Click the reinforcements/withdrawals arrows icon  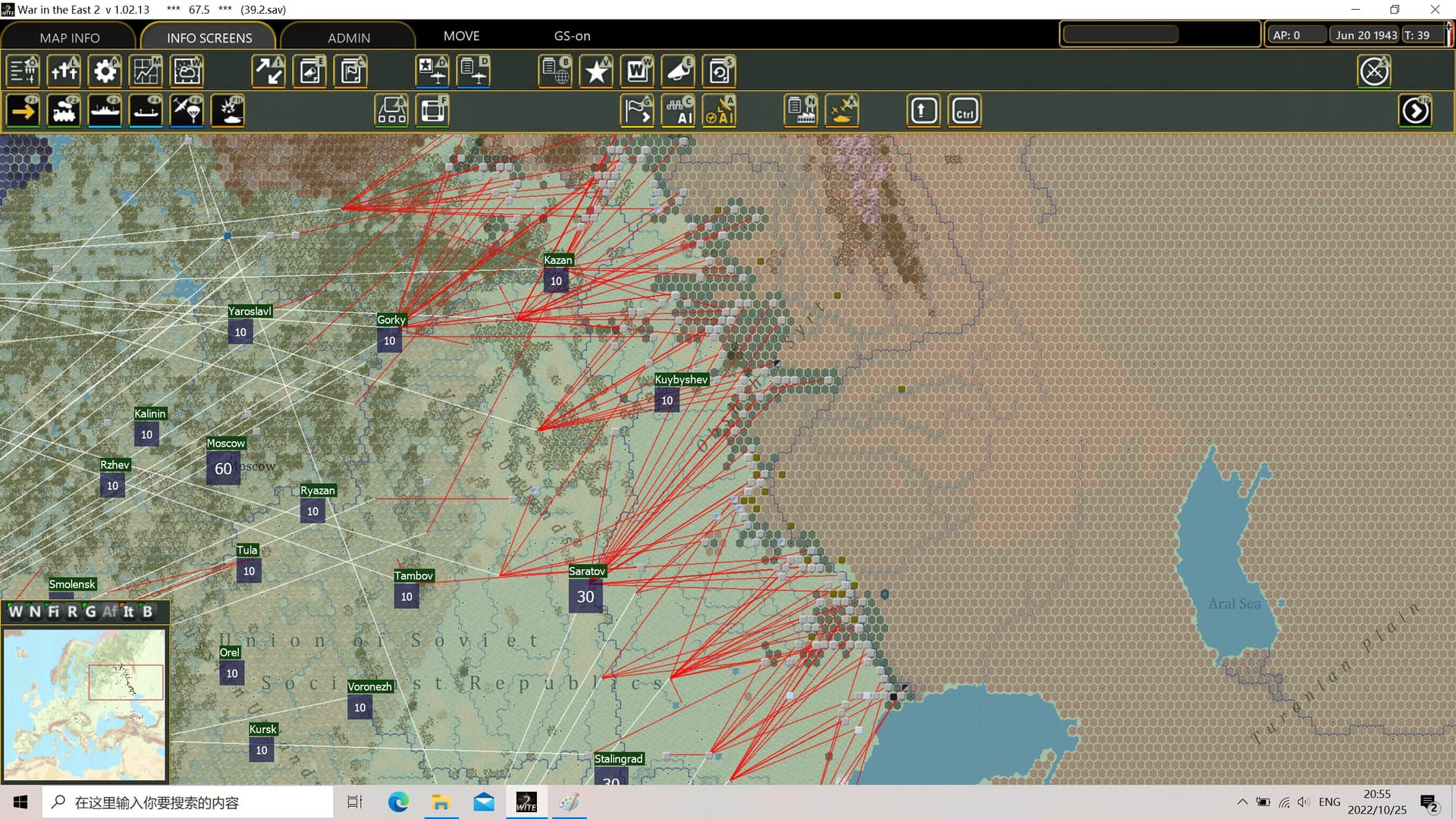(x=269, y=71)
